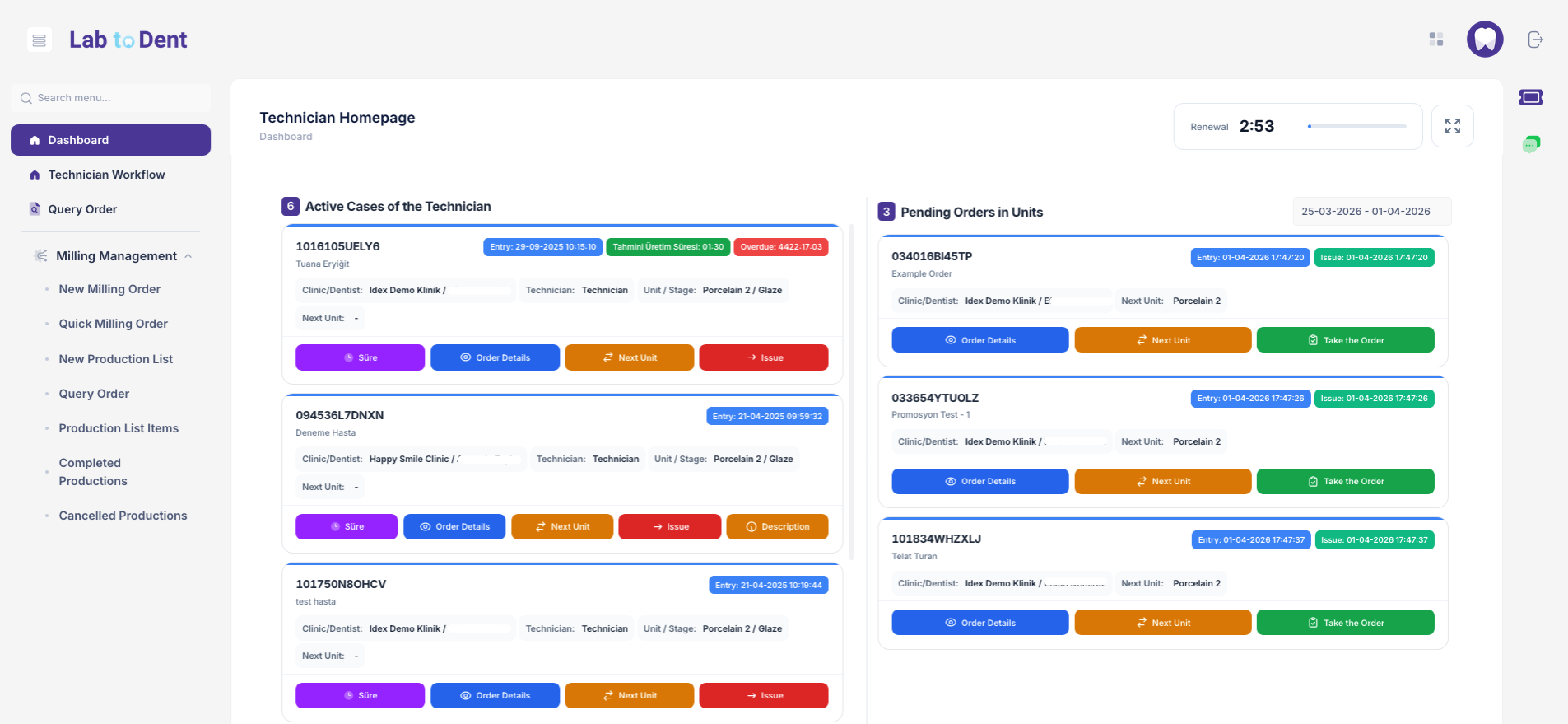The height and width of the screenshot is (724, 1568).
Task: Click Next Unit for order 1016105UELY6
Action: [630, 357]
